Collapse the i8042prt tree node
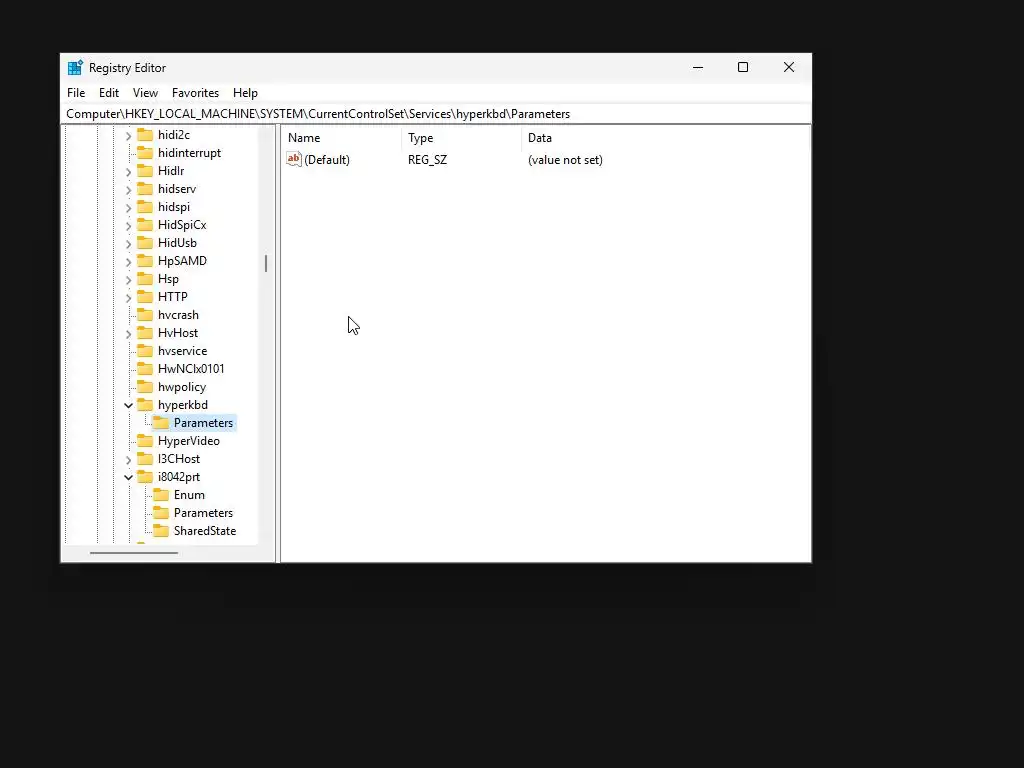The image size is (1024, 768). 129,477
